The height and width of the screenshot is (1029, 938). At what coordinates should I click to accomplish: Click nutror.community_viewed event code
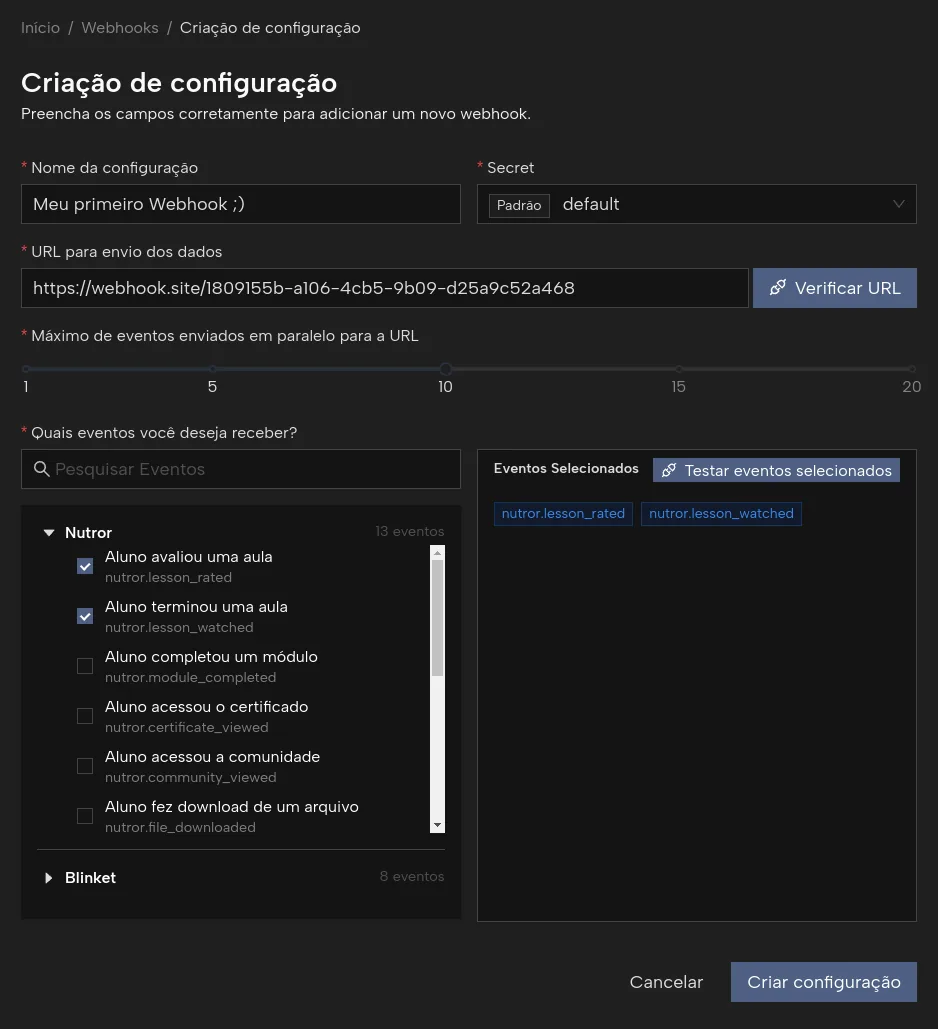(x=190, y=777)
